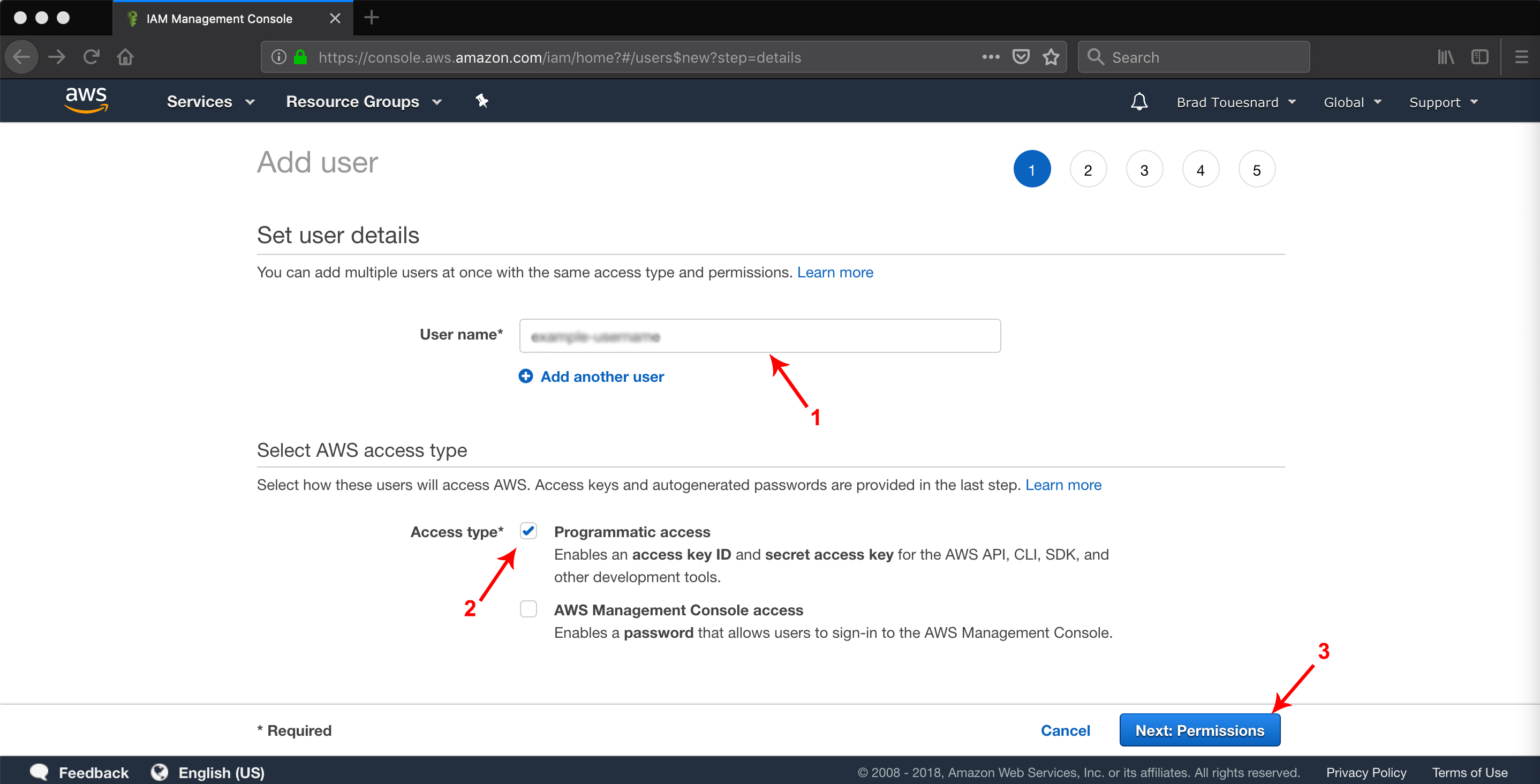
Task: Open the Brad Touesnard account dropdown
Action: click(x=1236, y=102)
